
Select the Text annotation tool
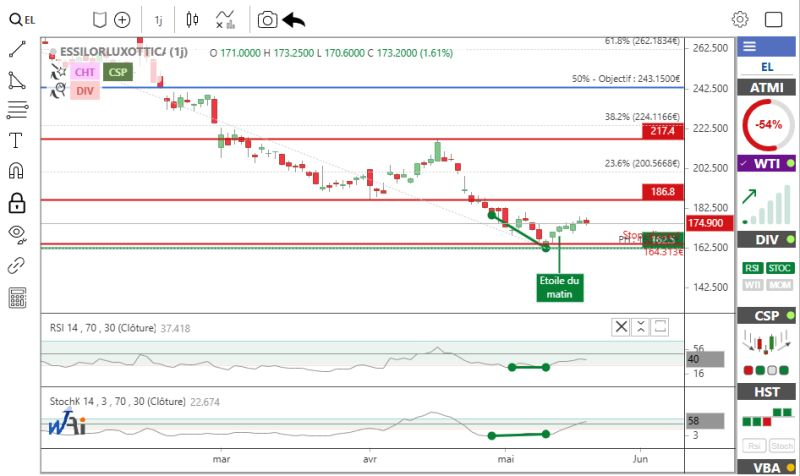pyautogui.click(x=16, y=140)
